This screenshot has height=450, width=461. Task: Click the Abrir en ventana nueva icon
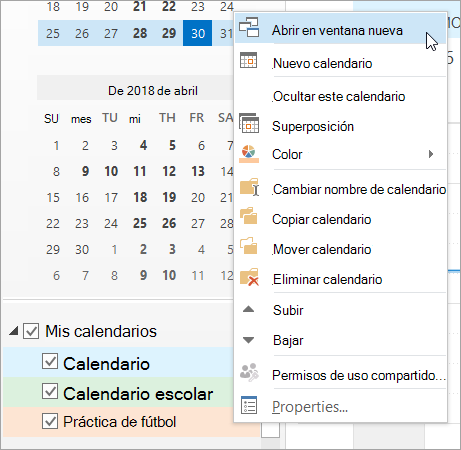(x=249, y=27)
